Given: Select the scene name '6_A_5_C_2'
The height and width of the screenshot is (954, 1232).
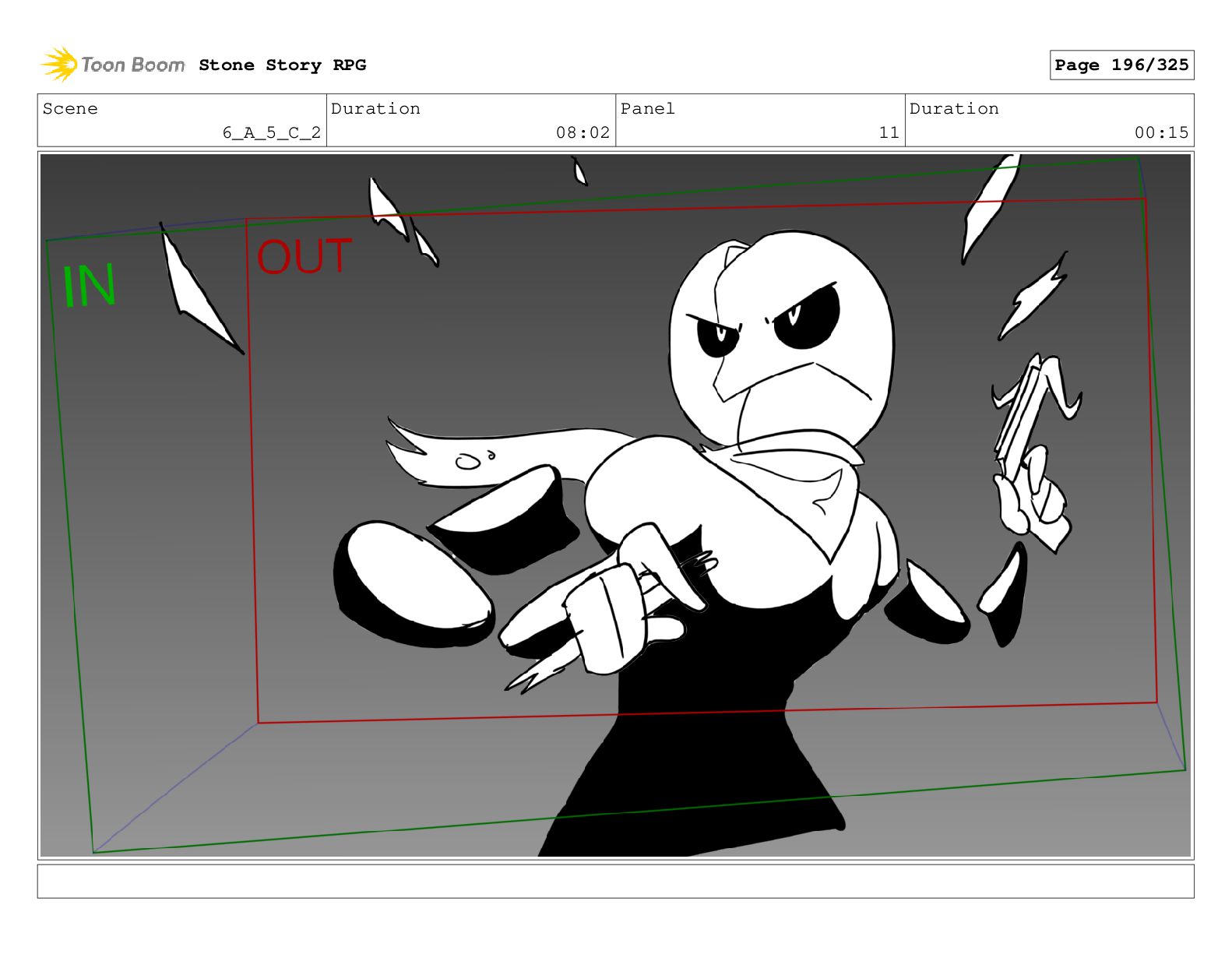Looking at the screenshot, I should pyautogui.click(x=271, y=132).
